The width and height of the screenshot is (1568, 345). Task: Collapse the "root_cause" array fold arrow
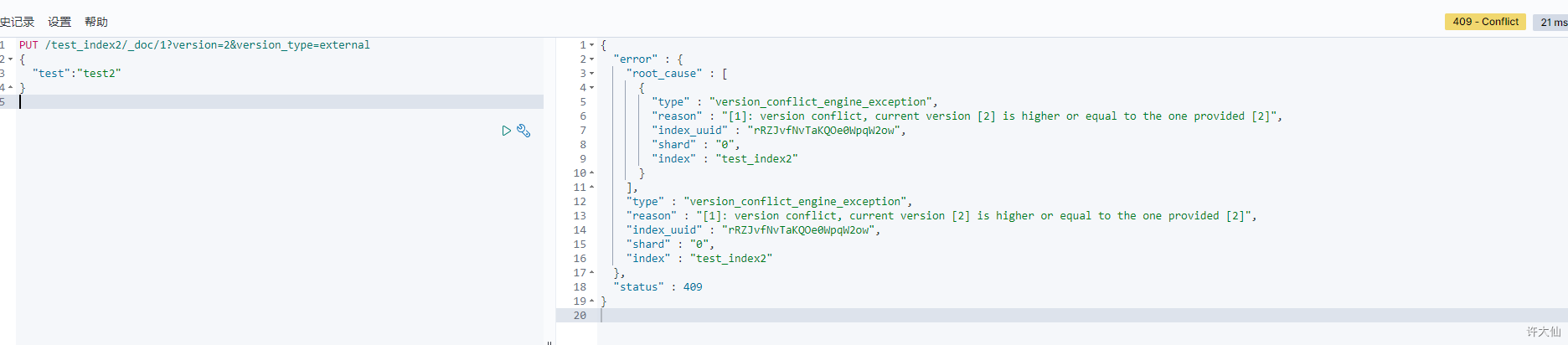pyautogui.click(x=591, y=74)
